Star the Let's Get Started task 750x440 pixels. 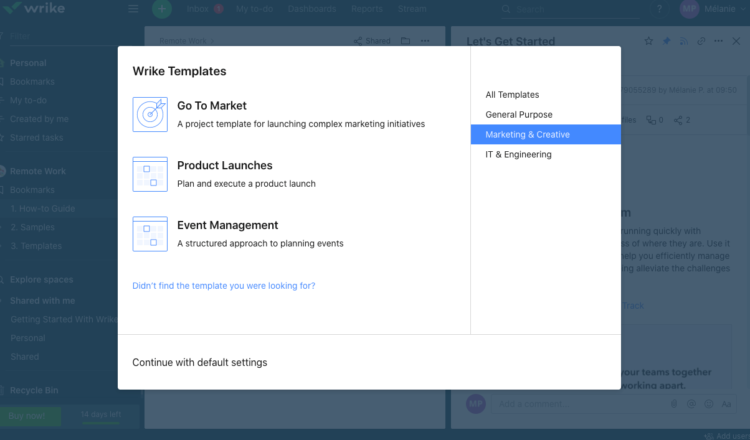(648, 42)
